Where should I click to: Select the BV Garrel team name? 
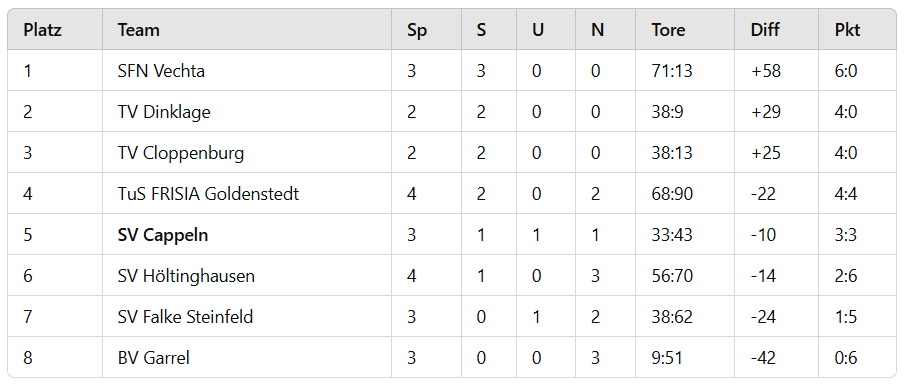(x=154, y=358)
